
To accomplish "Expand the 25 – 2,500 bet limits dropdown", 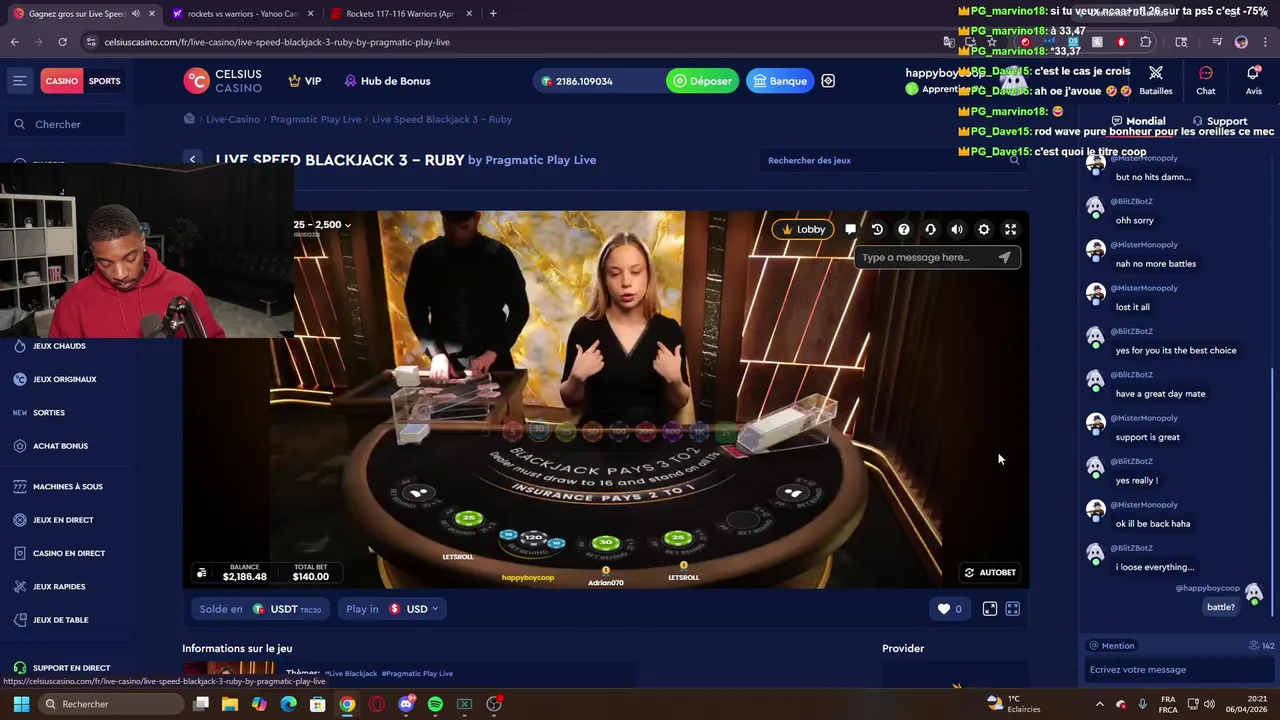I will [322, 225].
